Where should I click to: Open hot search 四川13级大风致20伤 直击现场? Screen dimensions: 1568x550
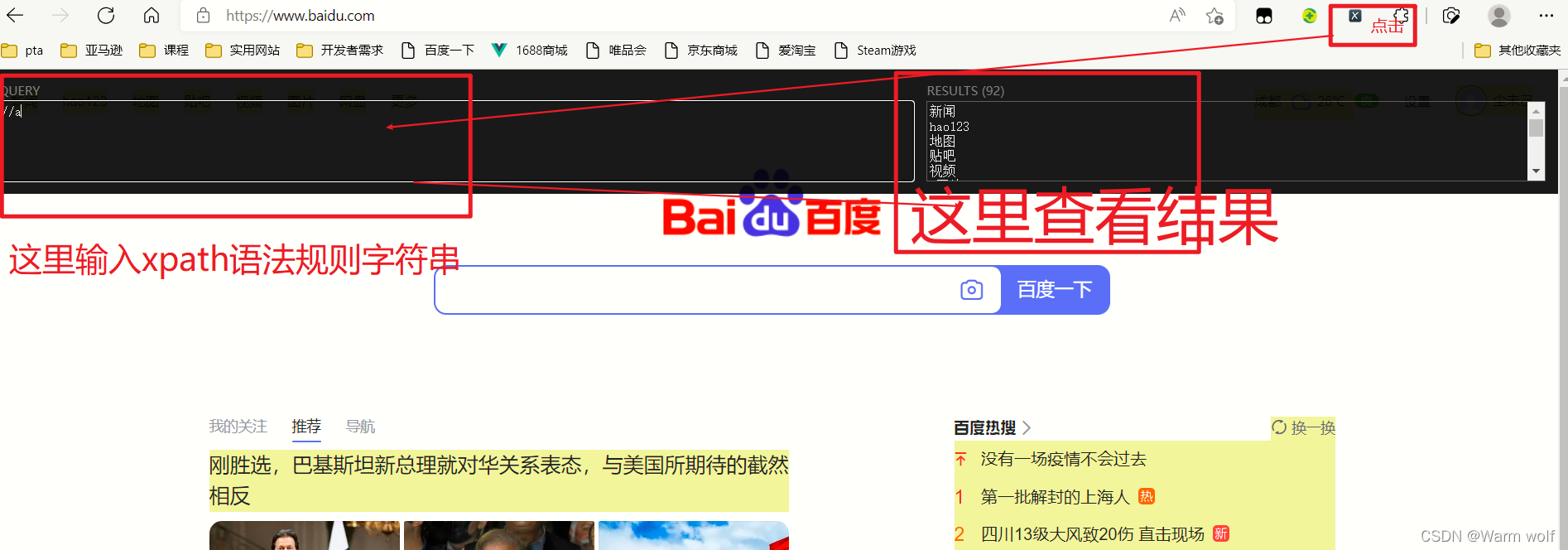coord(1092,534)
